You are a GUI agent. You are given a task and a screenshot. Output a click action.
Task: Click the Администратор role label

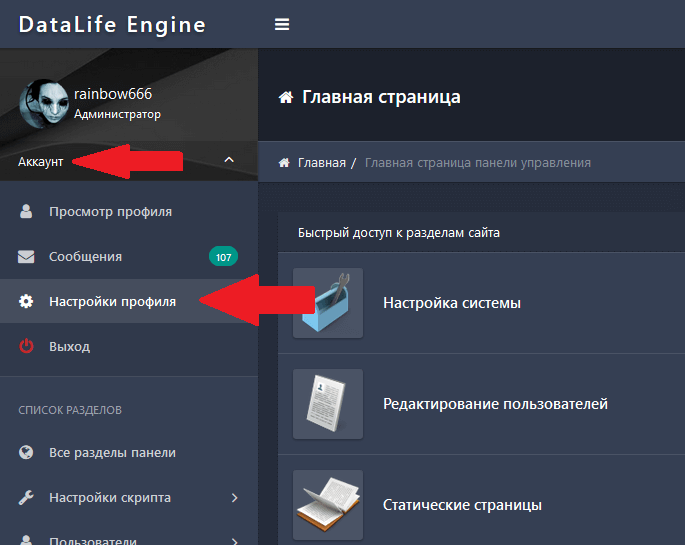(x=117, y=114)
